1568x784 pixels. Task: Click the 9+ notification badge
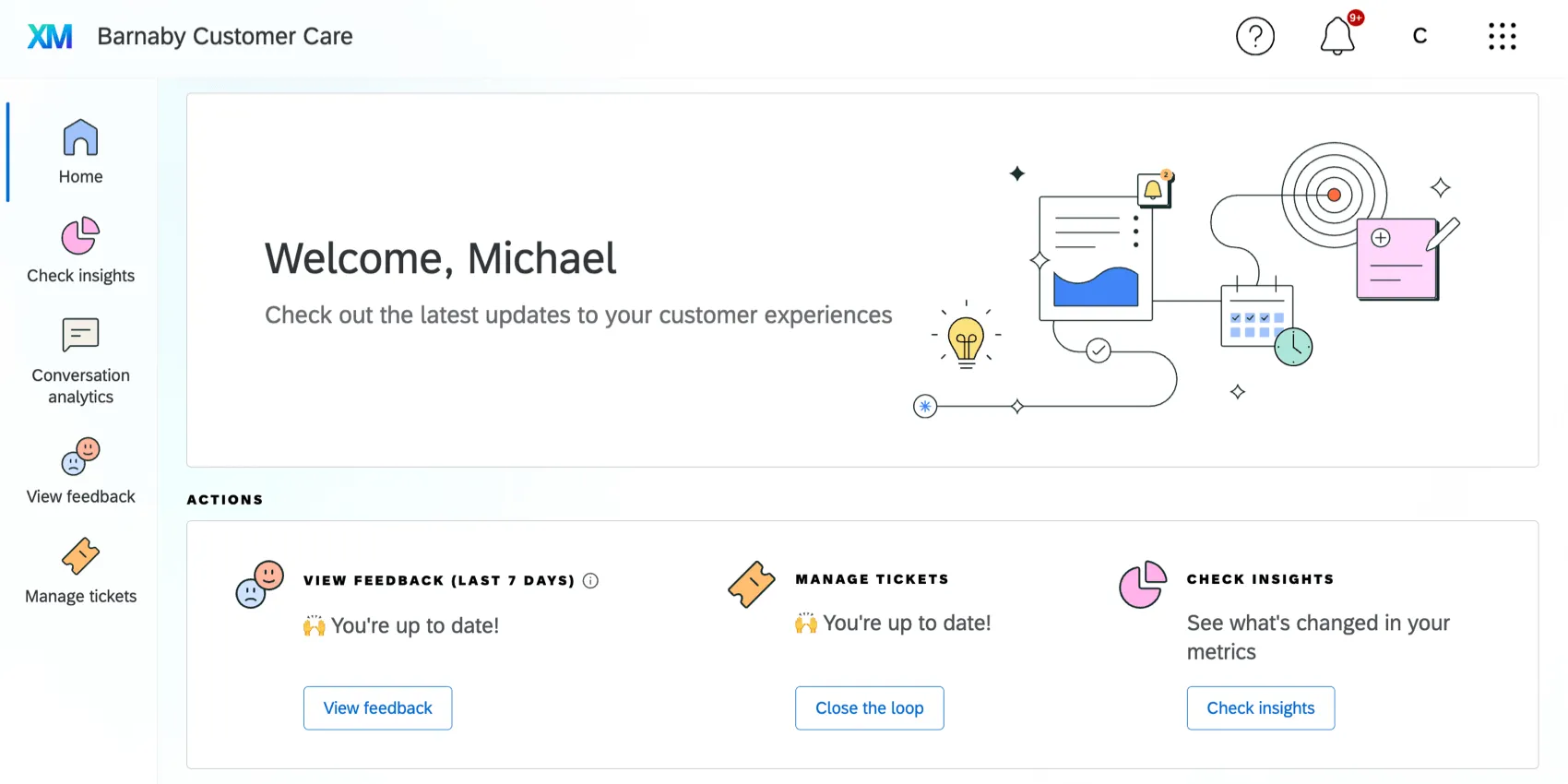1355,18
